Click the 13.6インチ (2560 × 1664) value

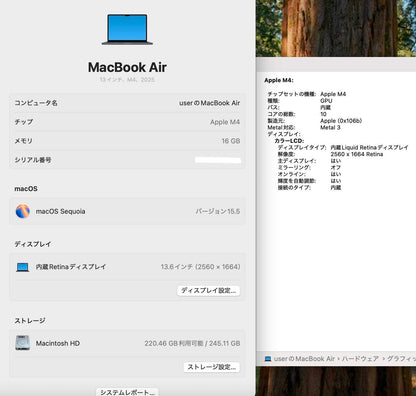tap(200, 267)
